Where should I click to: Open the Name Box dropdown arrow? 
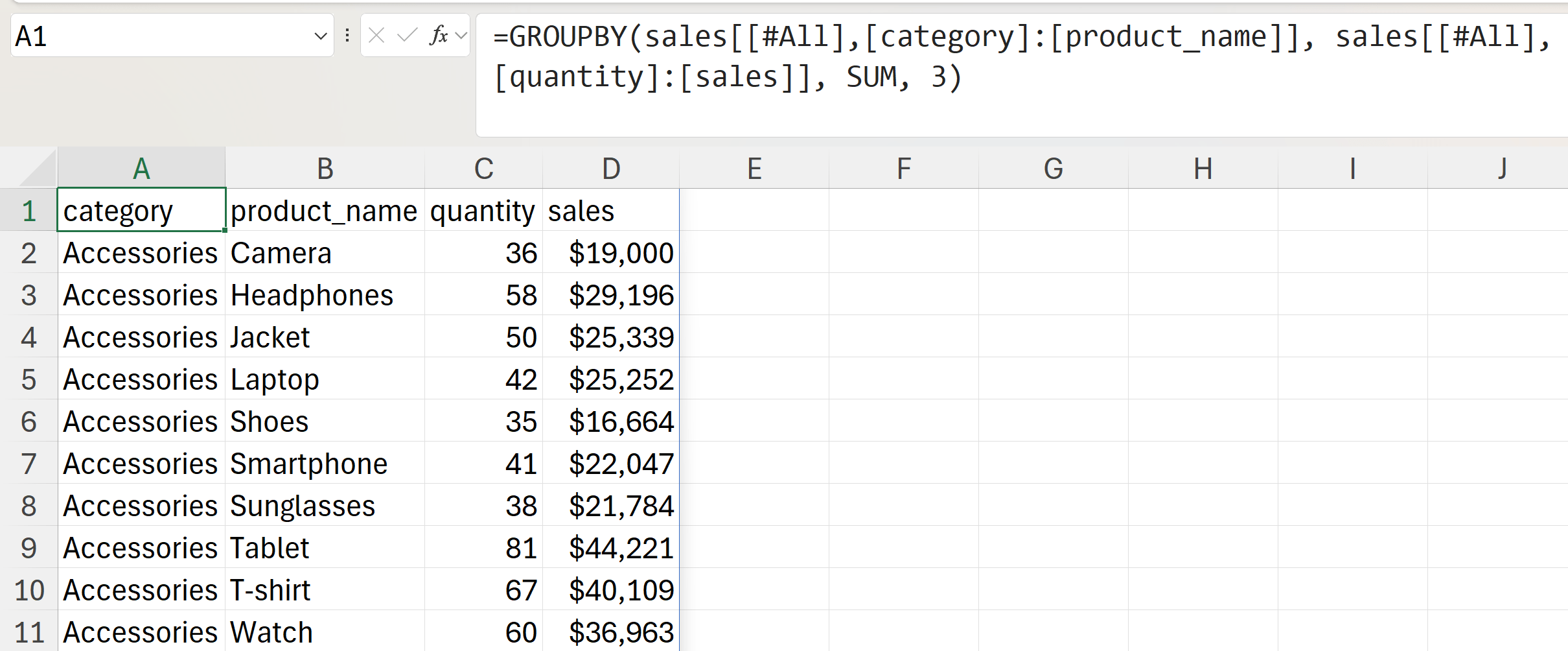(320, 36)
